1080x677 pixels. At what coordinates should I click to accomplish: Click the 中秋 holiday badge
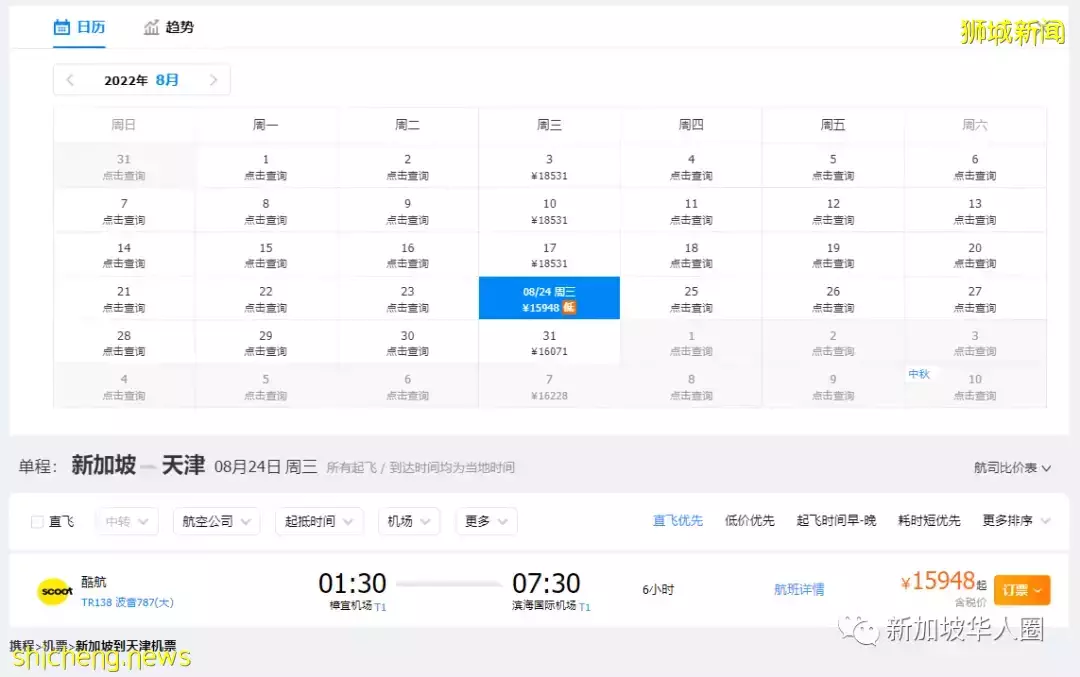[920, 374]
